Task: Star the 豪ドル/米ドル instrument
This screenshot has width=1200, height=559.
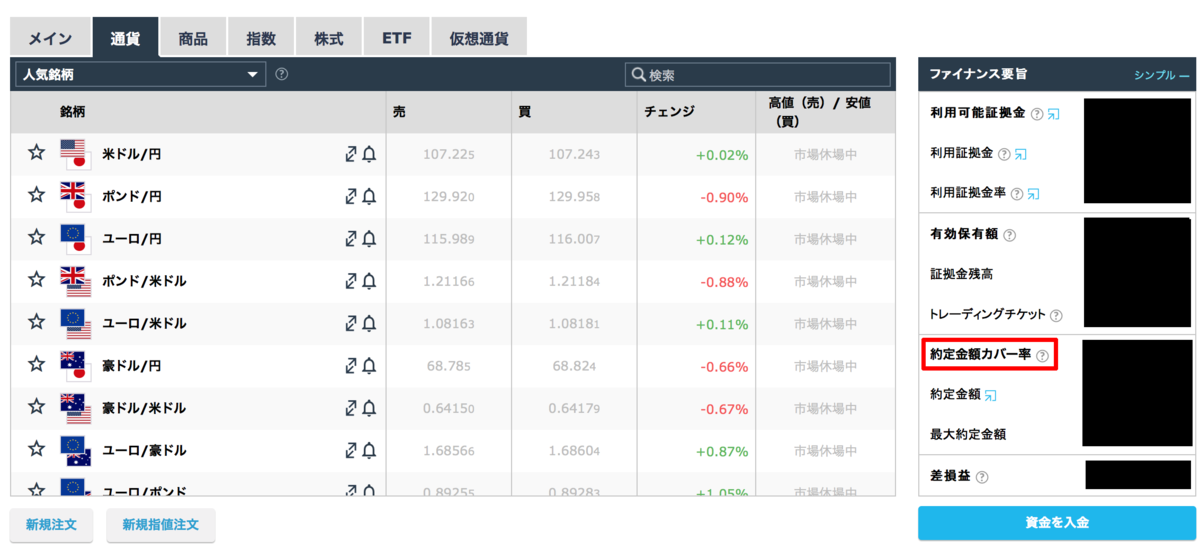Action: tap(37, 407)
